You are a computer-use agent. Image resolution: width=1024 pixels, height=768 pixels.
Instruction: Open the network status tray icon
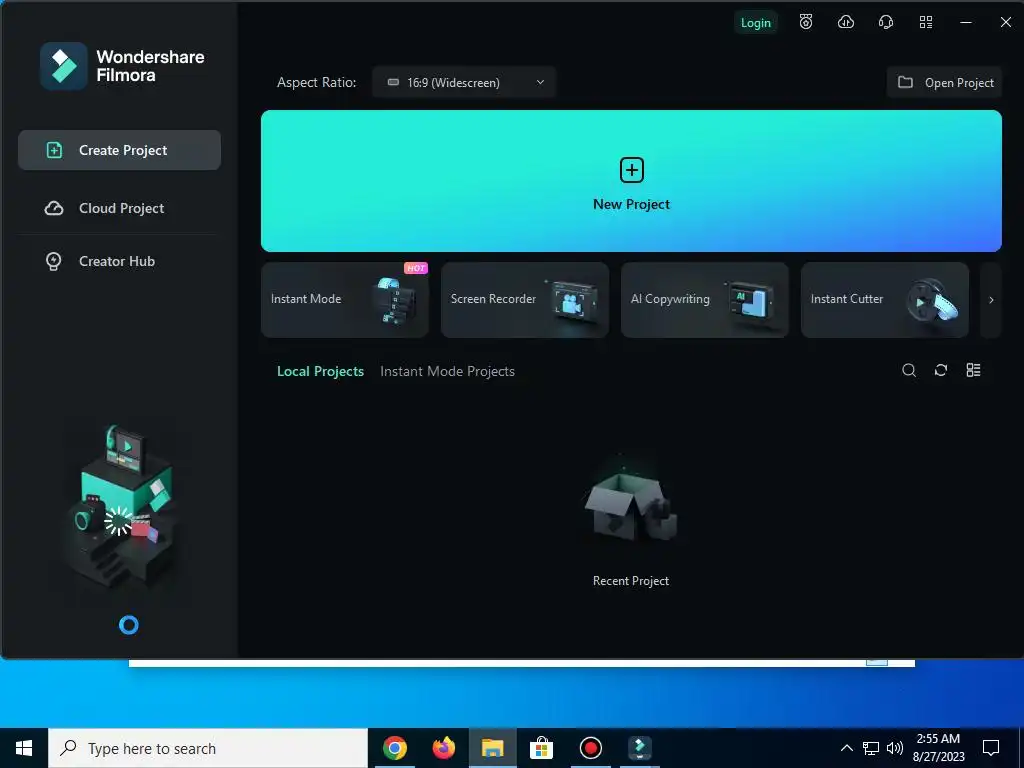click(x=871, y=748)
